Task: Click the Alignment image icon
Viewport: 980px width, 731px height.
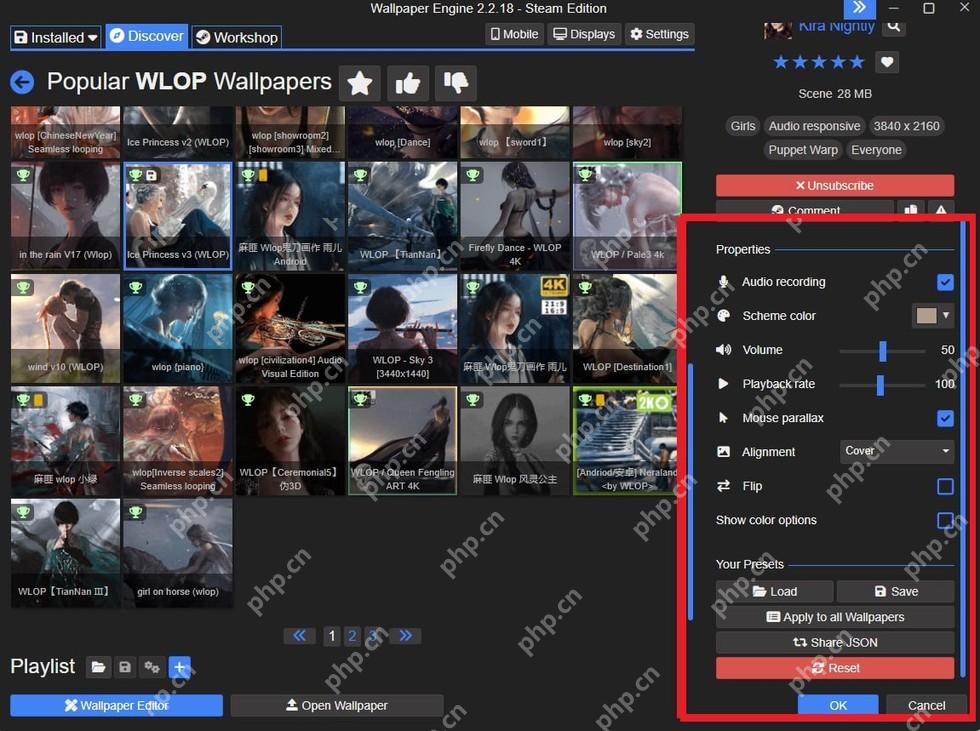Action: [723, 452]
